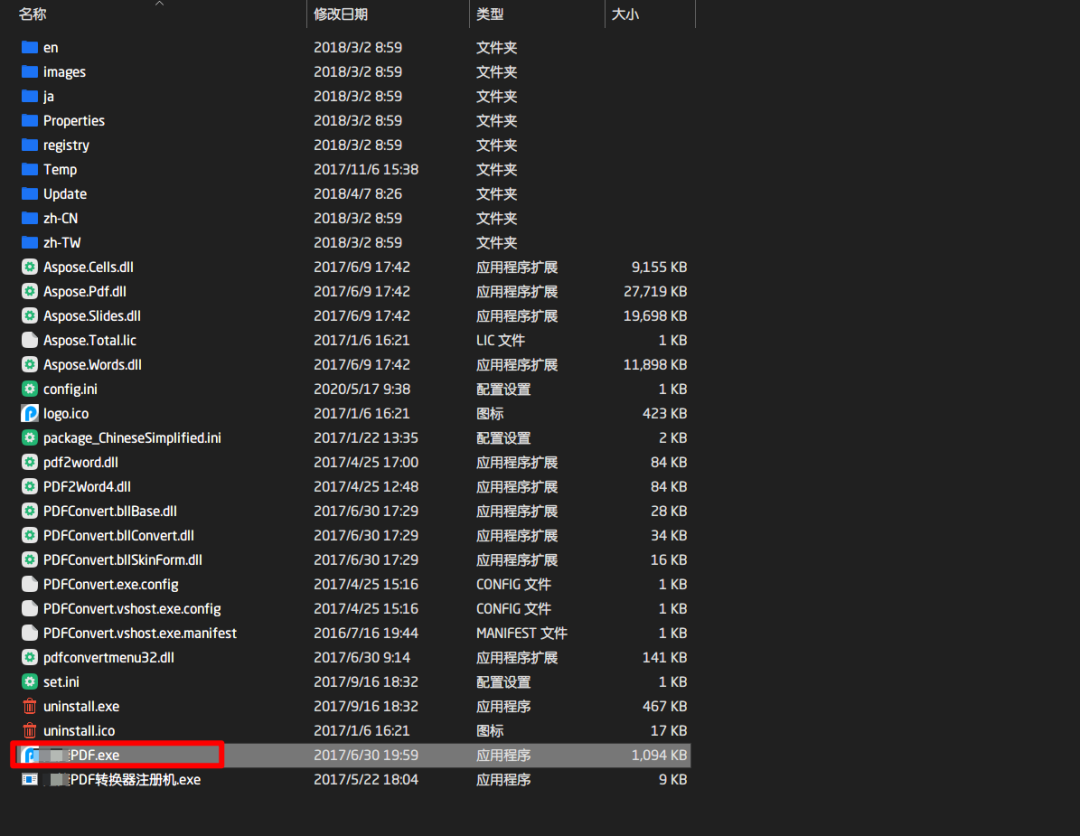Screen dimensions: 1080x836
Task: Click the Aspose.Slides.dll file icon
Action: 30,316
